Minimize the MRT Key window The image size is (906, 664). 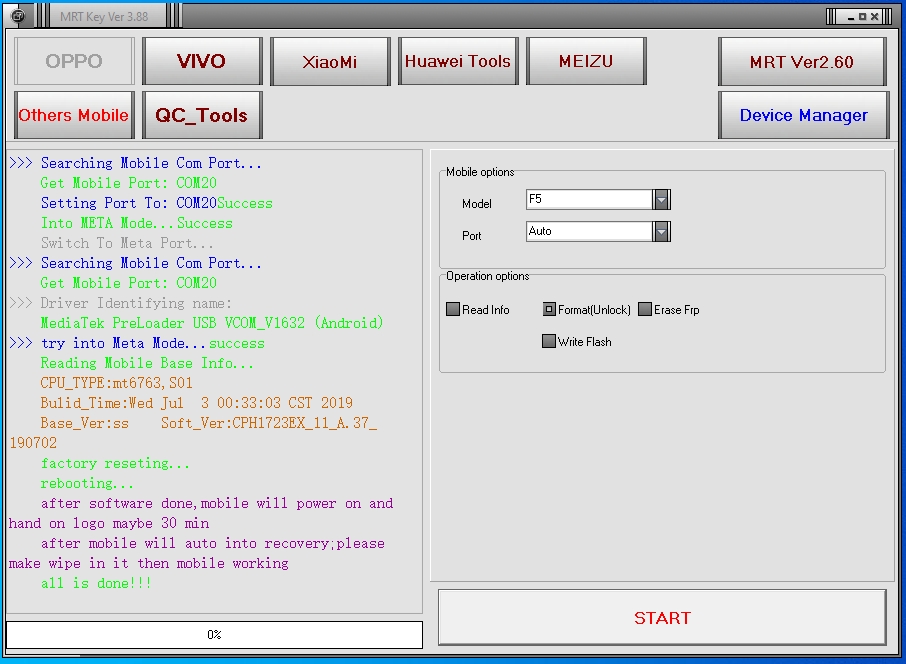pyautogui.click(x=851, y=17)
